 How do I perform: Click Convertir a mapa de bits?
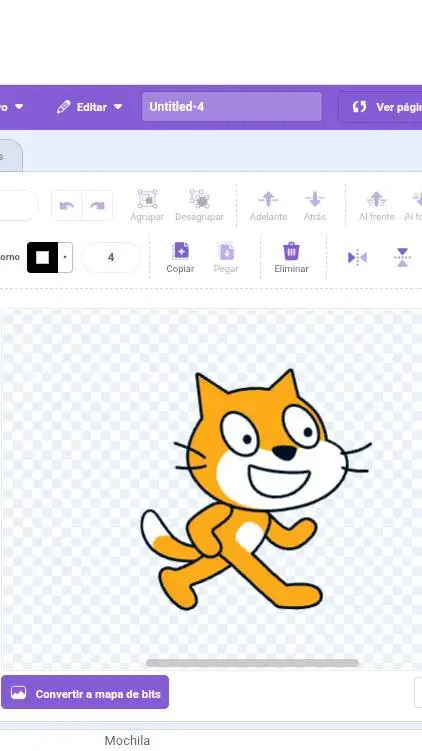pyautogui.click(x=85, y=692)
